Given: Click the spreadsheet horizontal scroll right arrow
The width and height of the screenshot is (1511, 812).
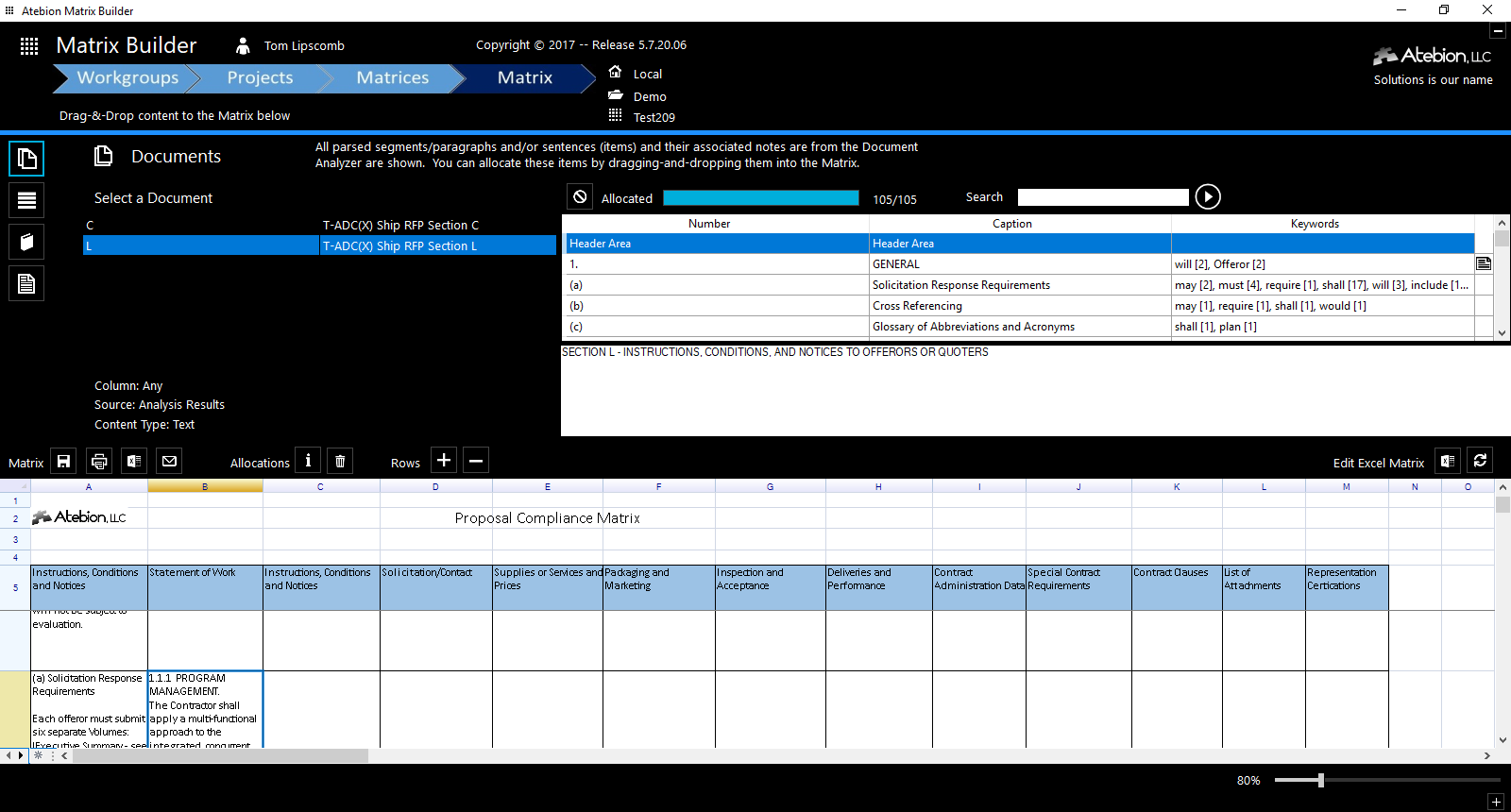Looking at the screenshot, I should click(1486, 755).
